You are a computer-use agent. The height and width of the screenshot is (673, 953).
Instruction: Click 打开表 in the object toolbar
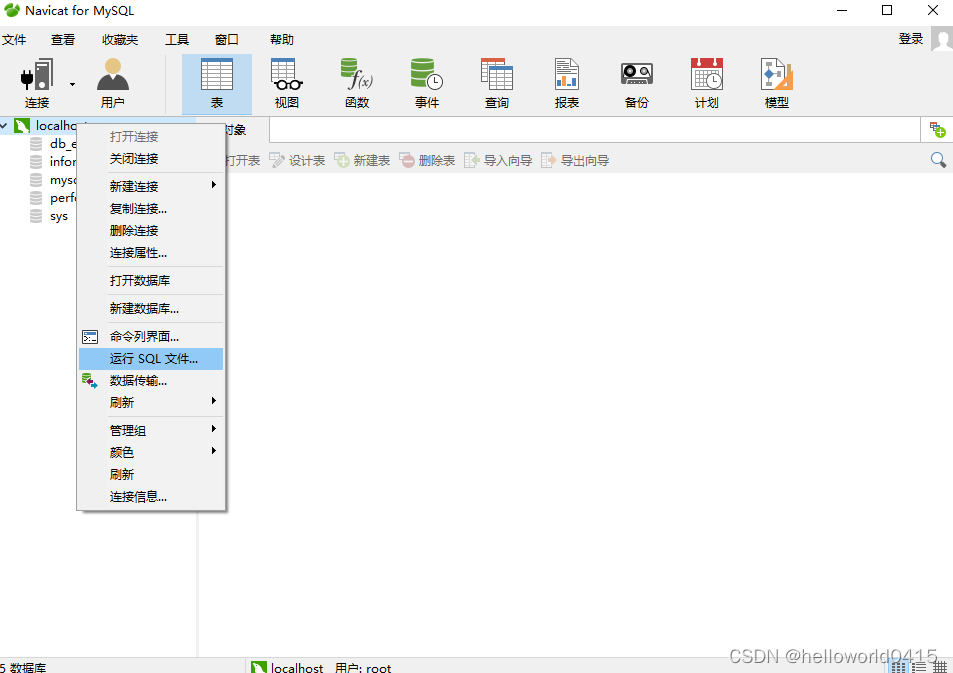pyautogui.click(x=242, y=160)
